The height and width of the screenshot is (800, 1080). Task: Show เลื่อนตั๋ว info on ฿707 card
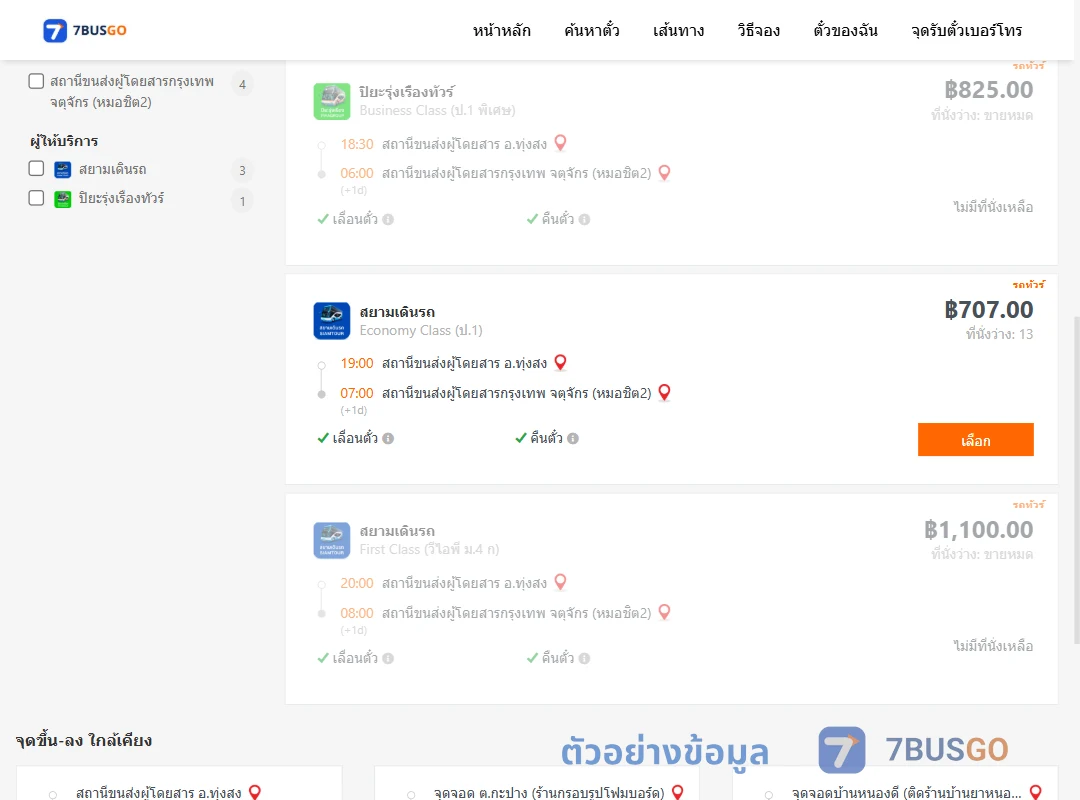click(x=388, y=439)
